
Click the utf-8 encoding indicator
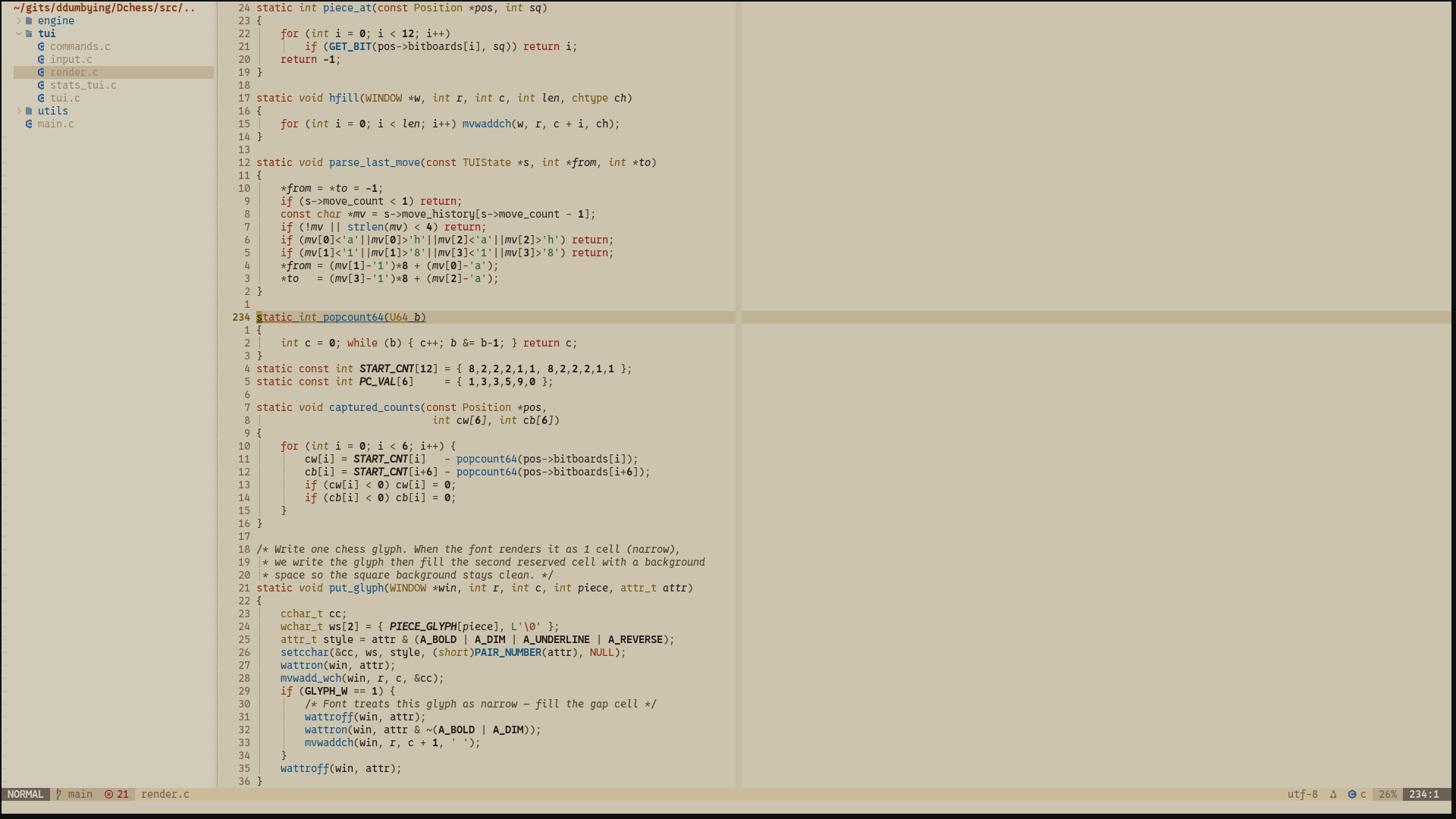click(x=1302, y=794)
